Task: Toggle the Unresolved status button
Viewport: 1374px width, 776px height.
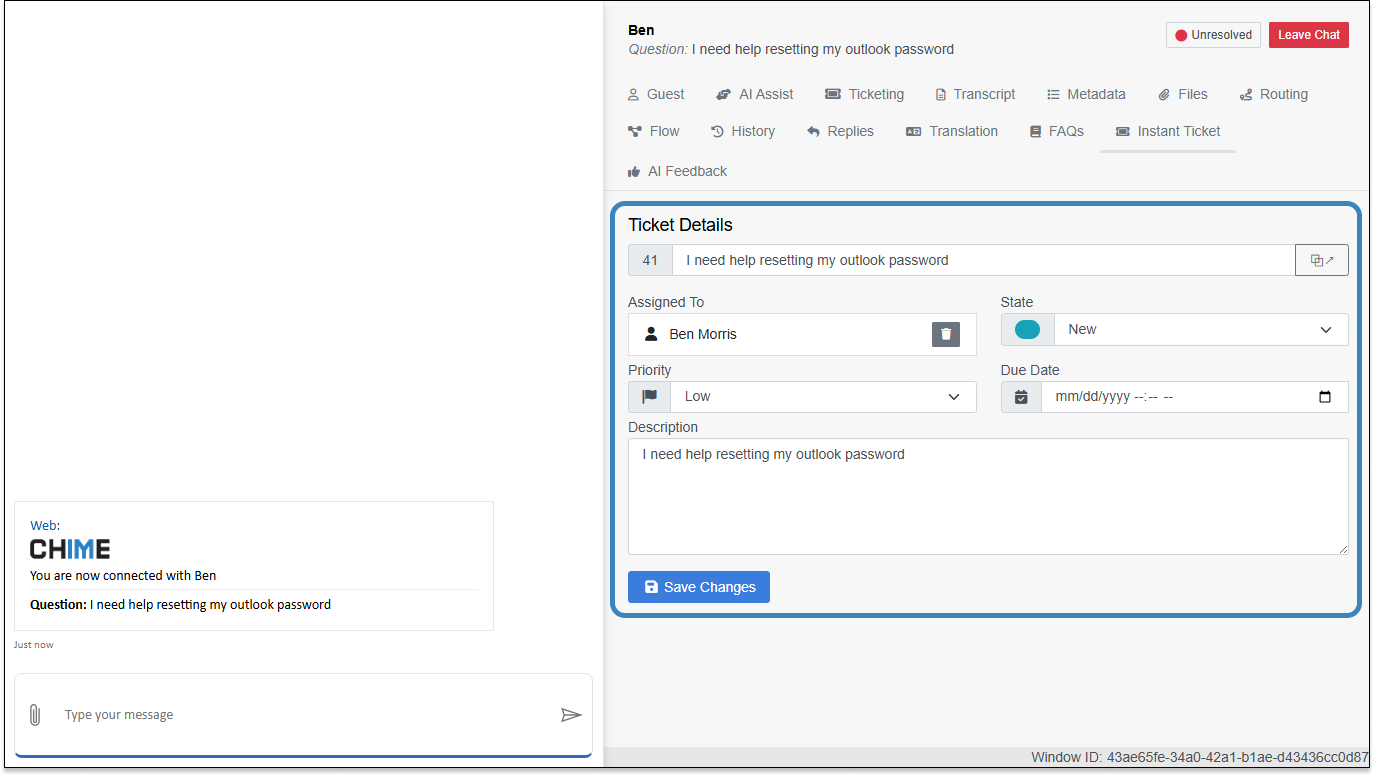Action: [1213, 35]
